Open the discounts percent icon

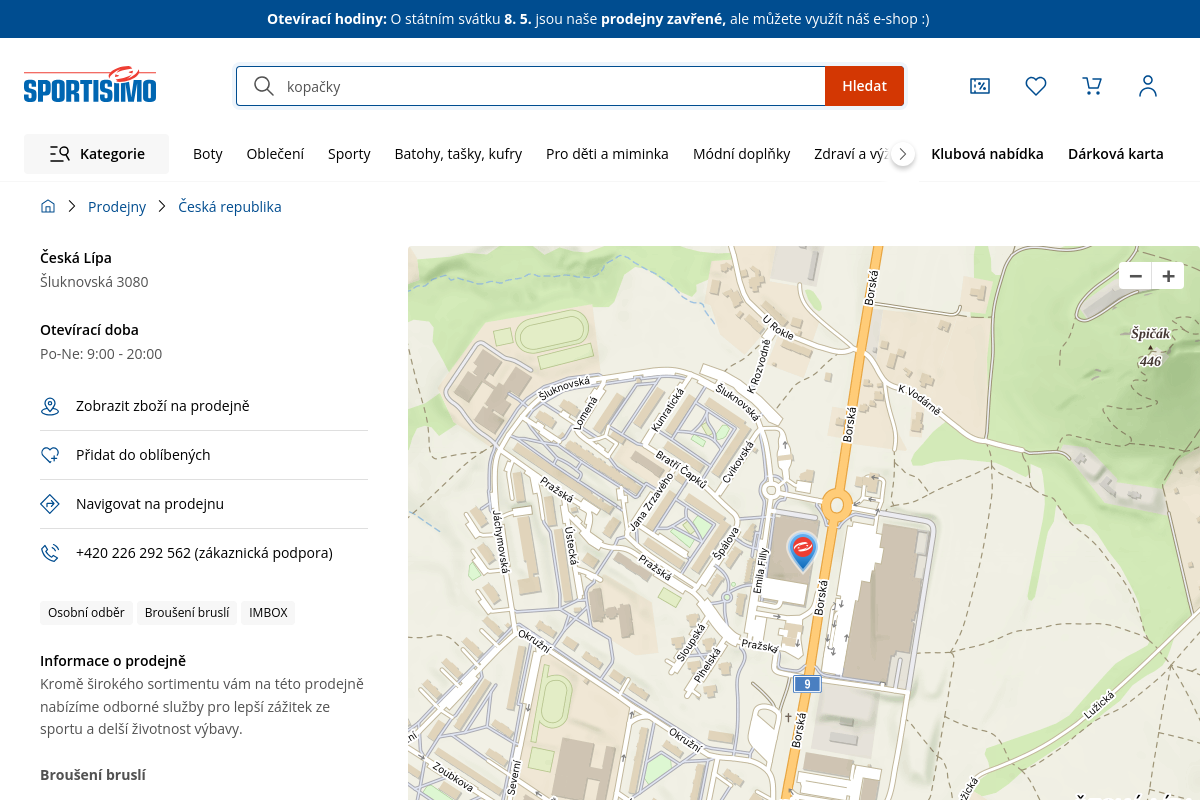point(980,86)
